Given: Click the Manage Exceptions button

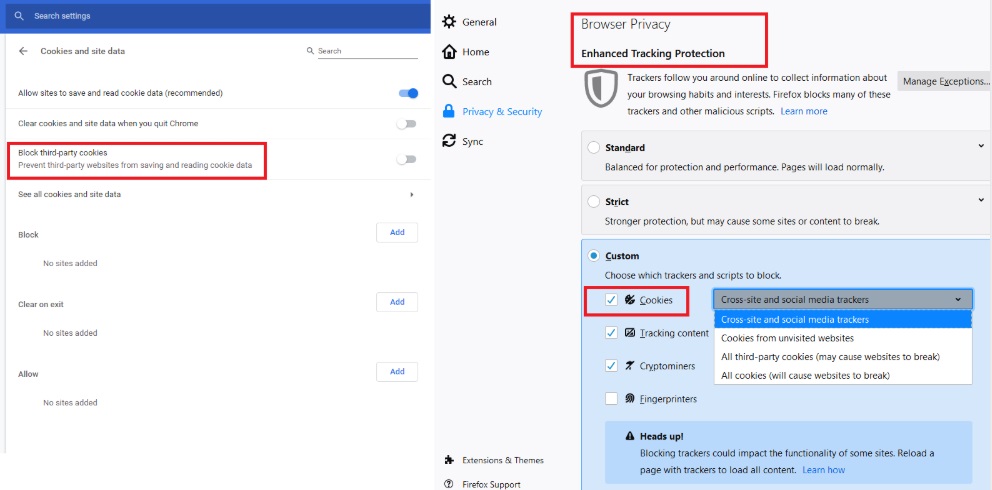Looking at the screenshot, I should click(946, 81).
